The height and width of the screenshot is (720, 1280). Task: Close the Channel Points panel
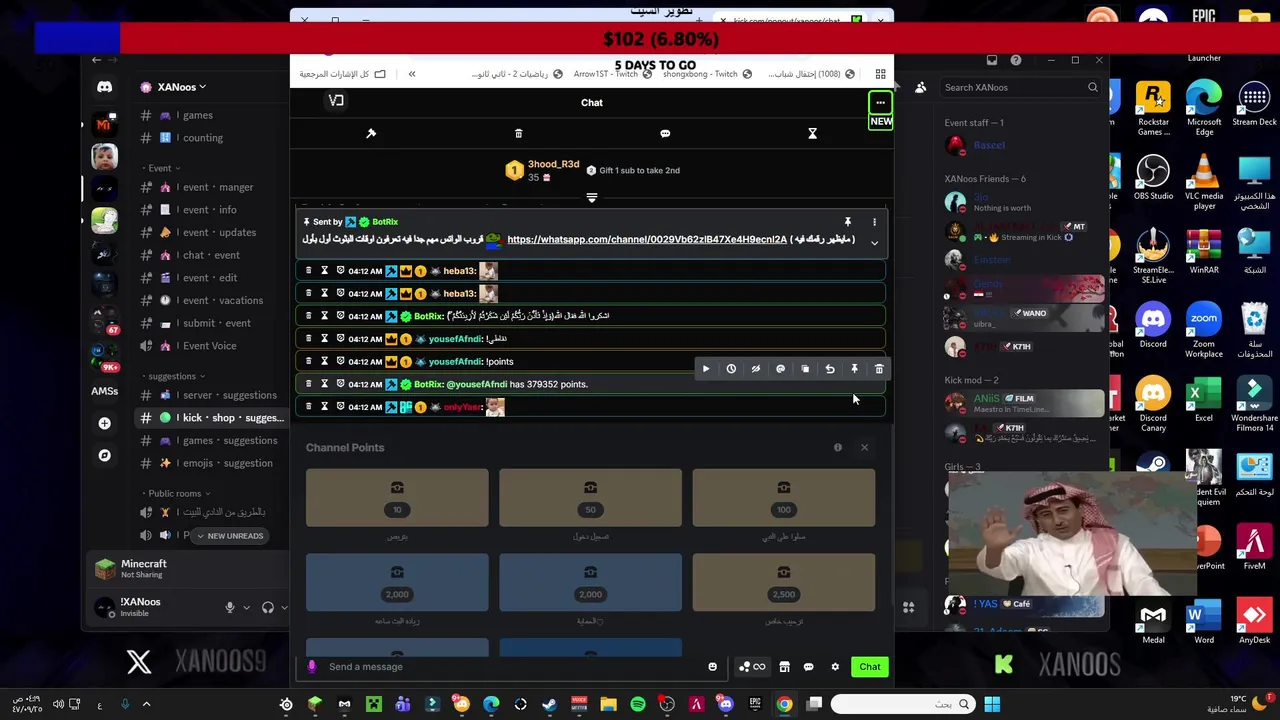(x=864, y=447)
